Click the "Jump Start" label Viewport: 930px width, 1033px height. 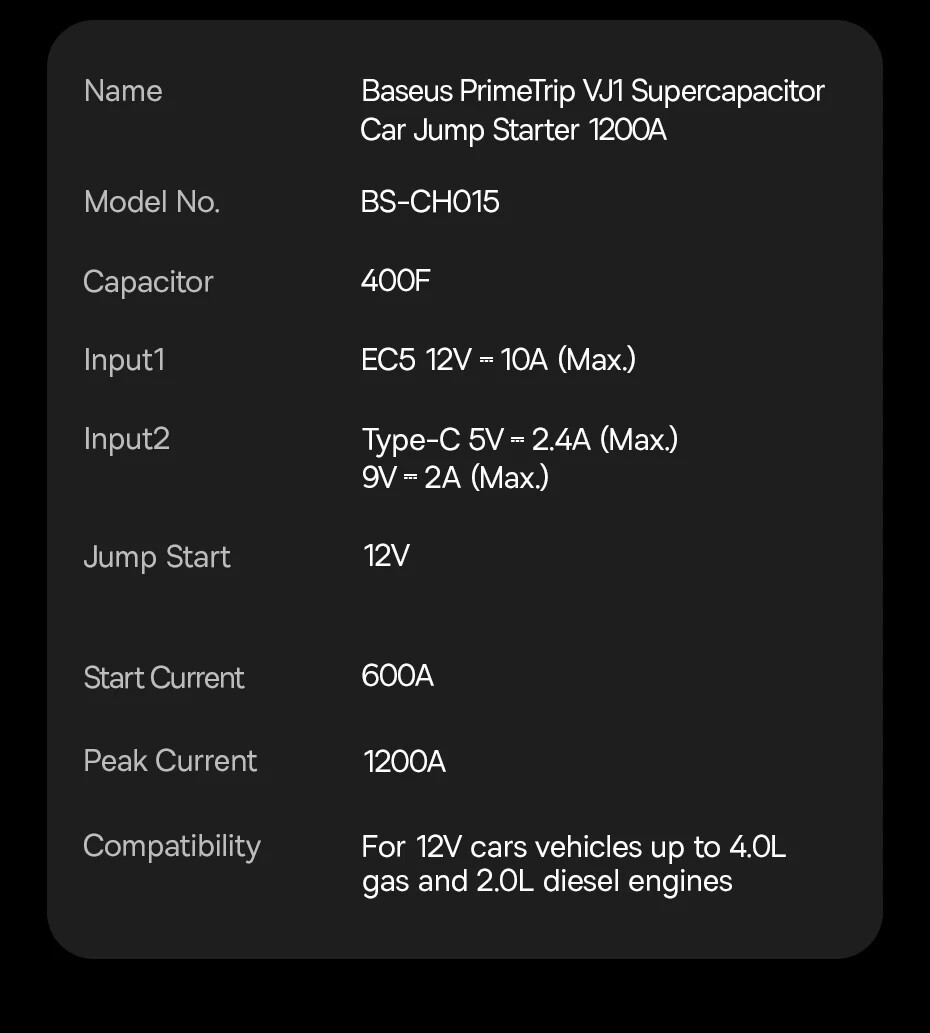point(157,557)
